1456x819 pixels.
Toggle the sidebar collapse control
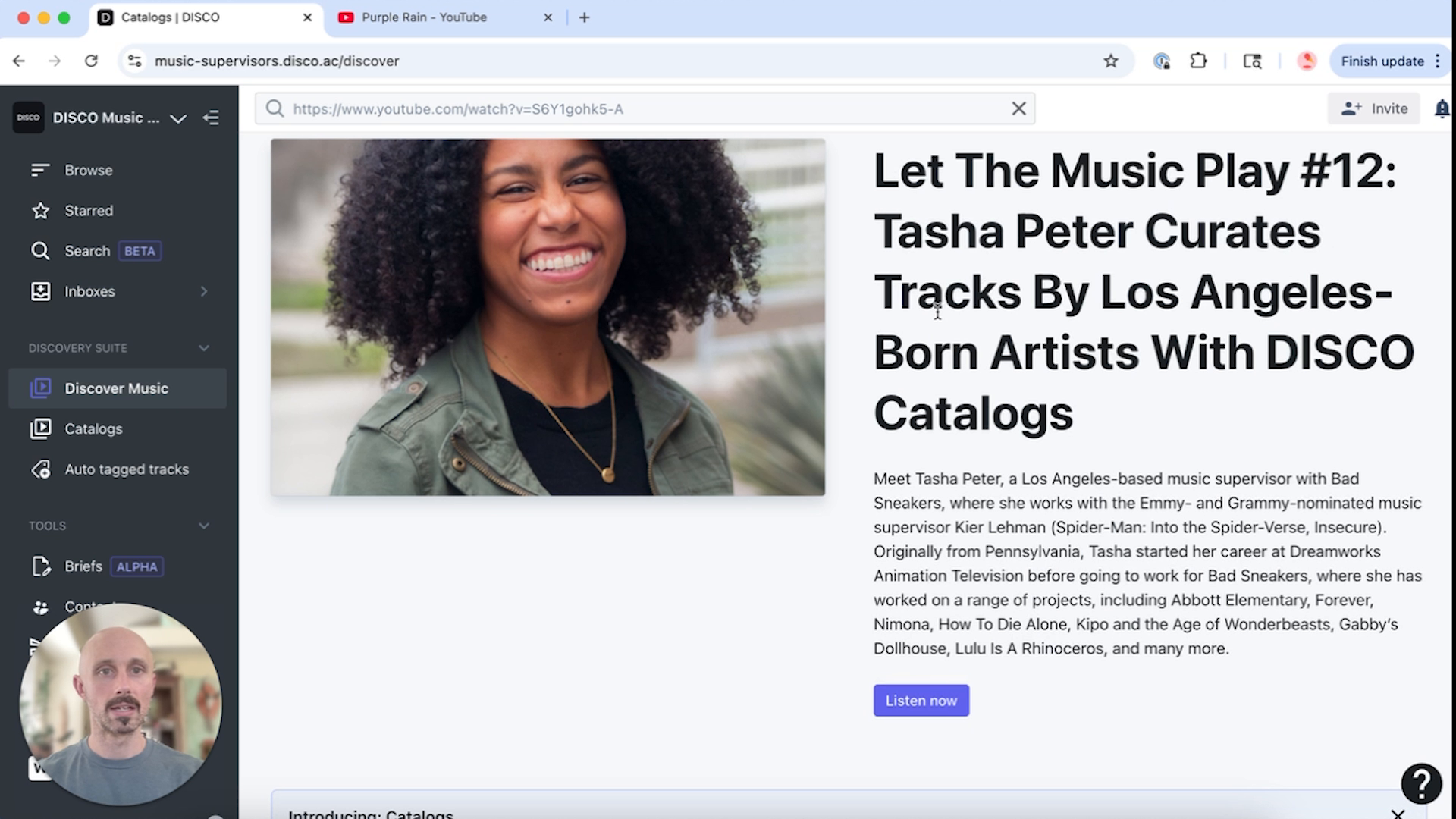click(x=212, y=118)
